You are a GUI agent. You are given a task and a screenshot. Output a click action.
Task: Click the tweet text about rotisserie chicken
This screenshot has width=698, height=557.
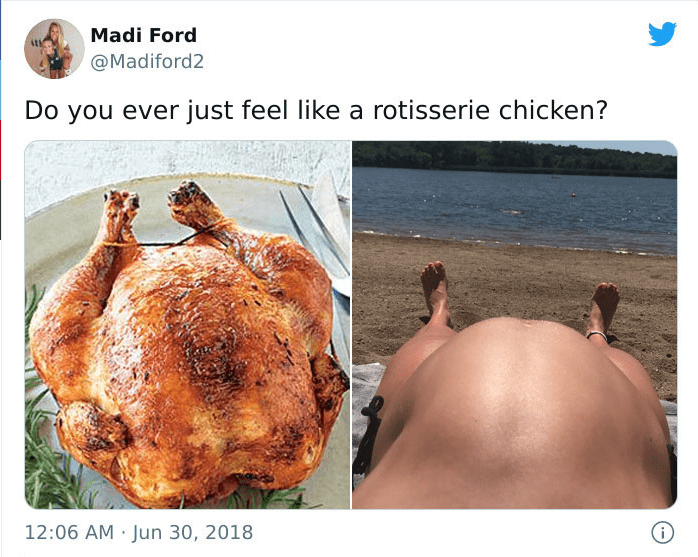(x=316, y=110)
